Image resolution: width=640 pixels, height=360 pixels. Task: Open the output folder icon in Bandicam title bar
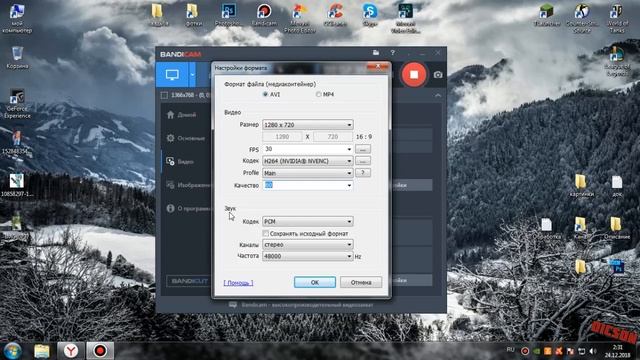pyautogui.click(x=376, y=53)
